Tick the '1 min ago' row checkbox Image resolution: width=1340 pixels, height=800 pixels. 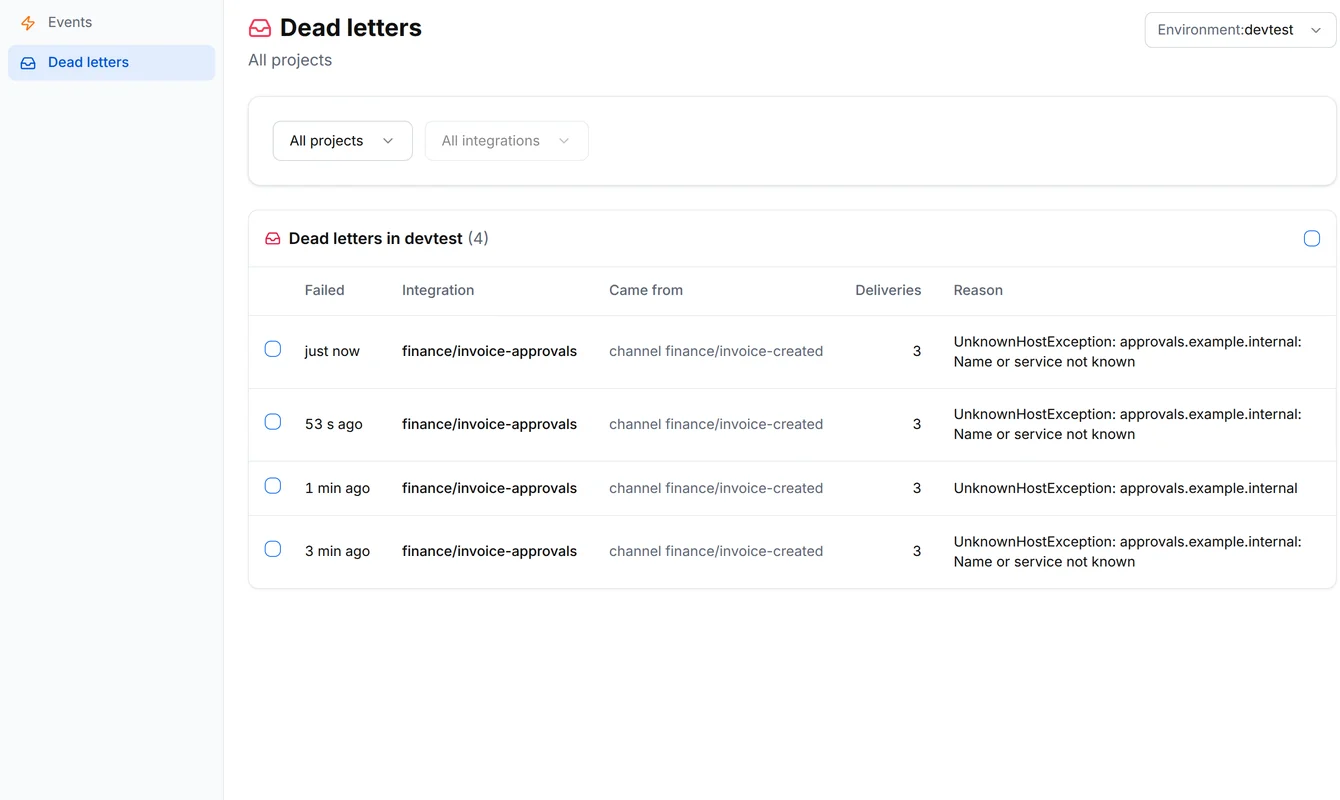click(x=273, y=486)
